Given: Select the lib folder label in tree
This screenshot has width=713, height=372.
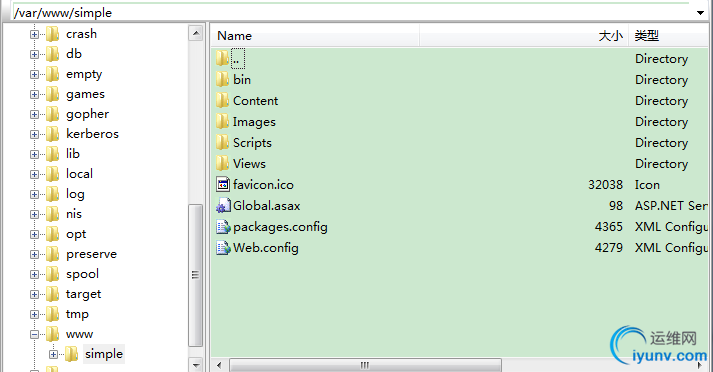Looking at the screenshot, I should 73,154.
